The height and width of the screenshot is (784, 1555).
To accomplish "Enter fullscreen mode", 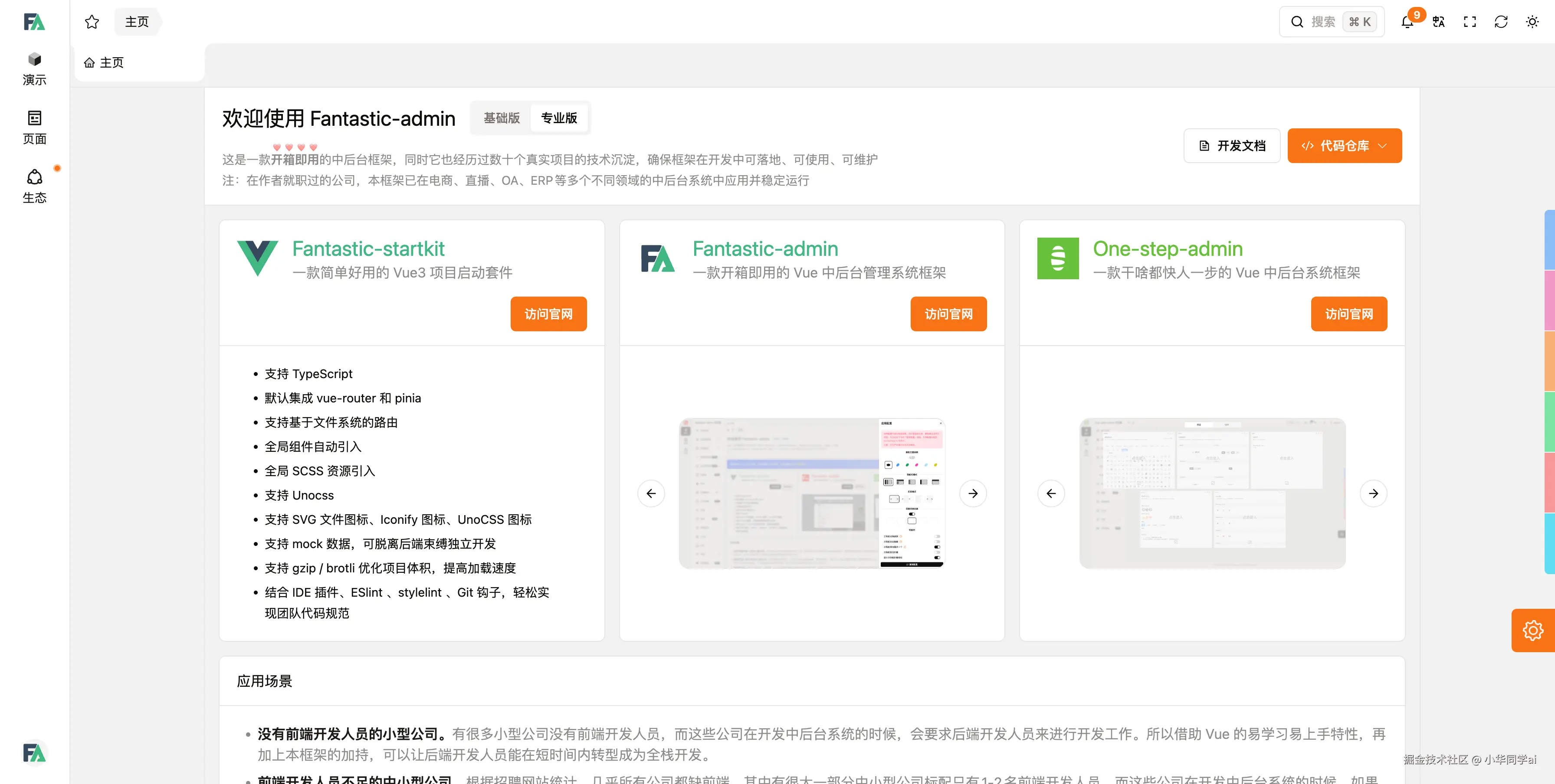I will pyautogui.click(x=1470, y=22).
